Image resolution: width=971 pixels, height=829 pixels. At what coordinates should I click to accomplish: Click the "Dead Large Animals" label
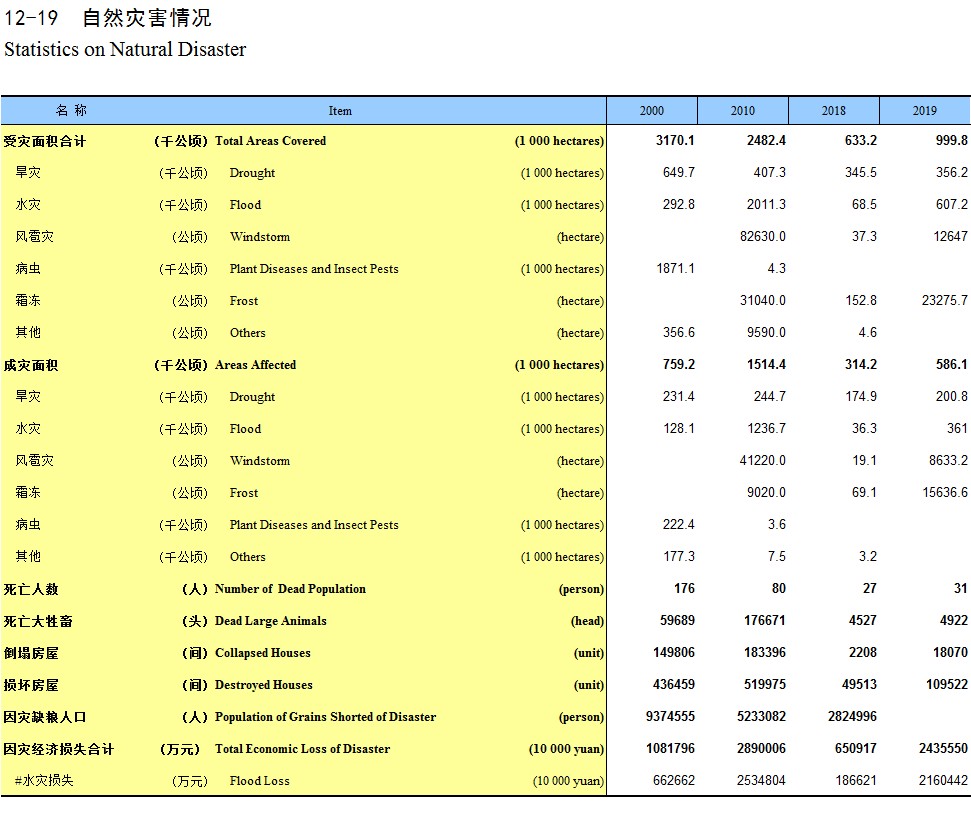(271, 621)
